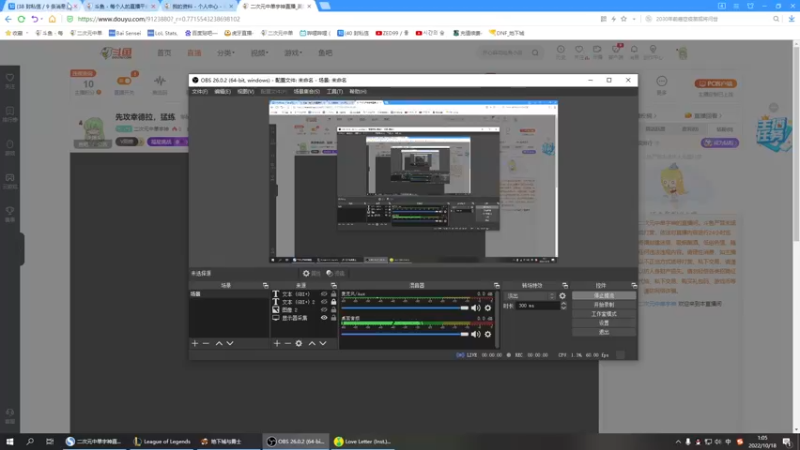Hide the 显示器采集 display capture source
Viewport: 800px width, 450px height.
coord(324,318)
